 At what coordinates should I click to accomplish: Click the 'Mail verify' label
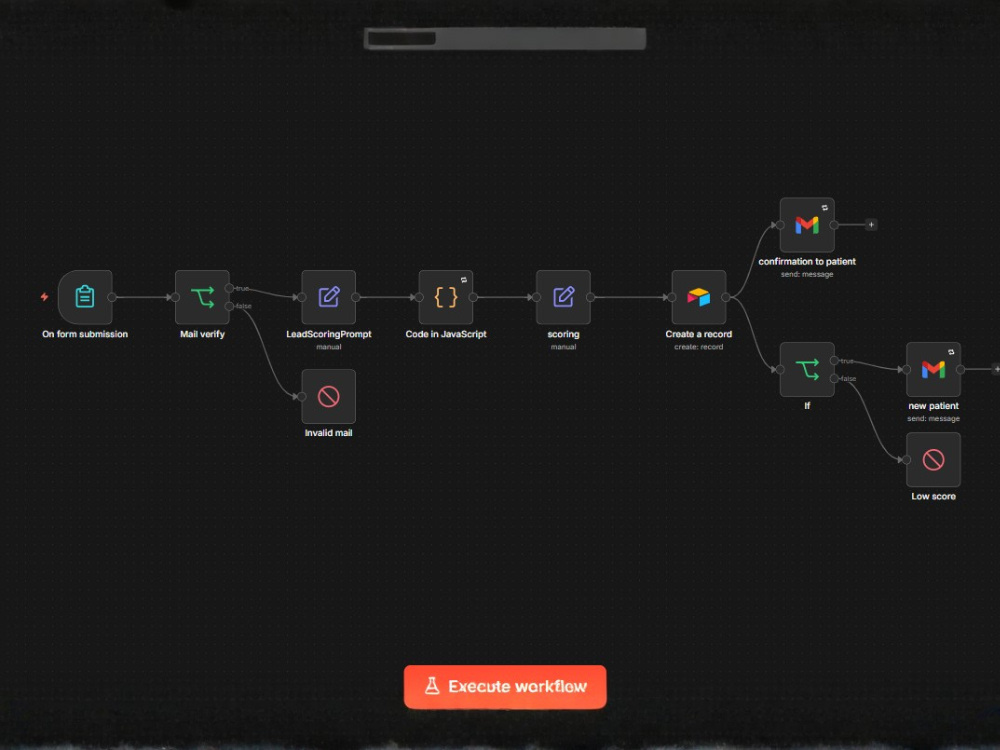202,334
